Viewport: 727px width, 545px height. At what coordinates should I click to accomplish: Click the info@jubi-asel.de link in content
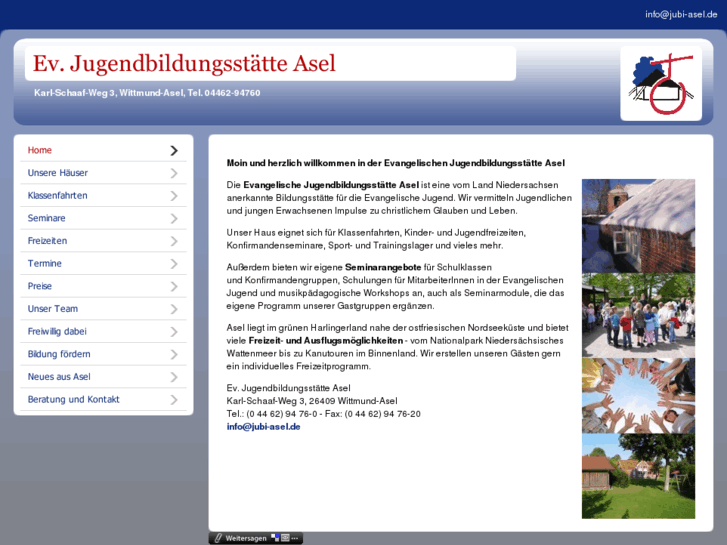pyautogui.click(x=263, y=427)
